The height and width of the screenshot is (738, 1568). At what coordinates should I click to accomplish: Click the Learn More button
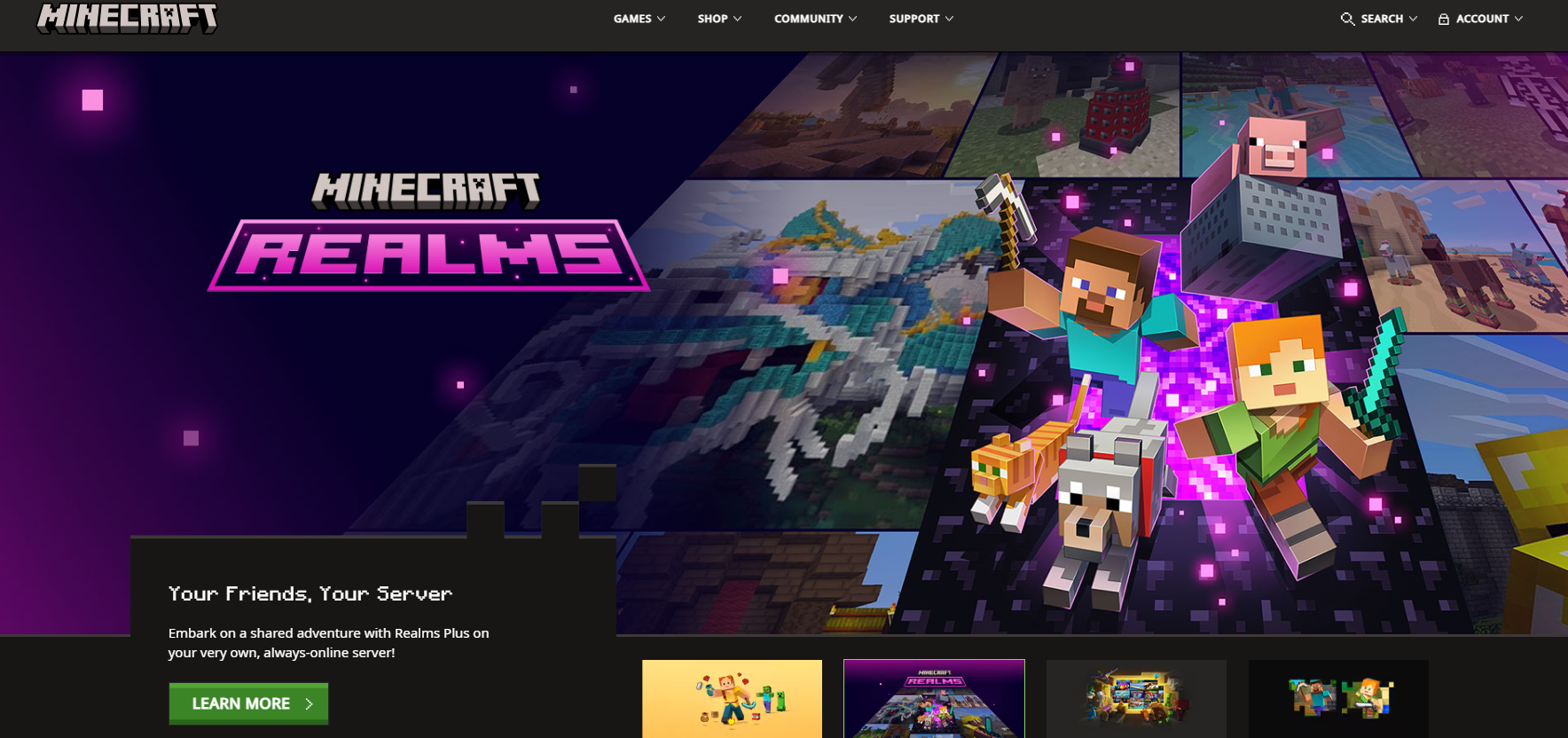click(248, 703)
